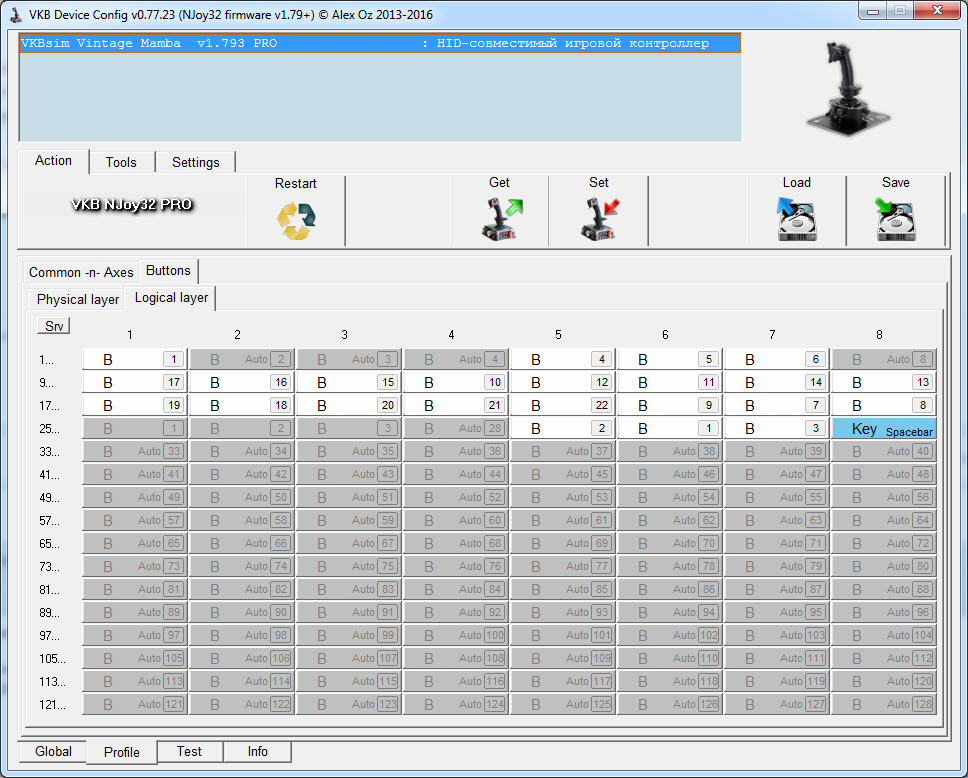
Task: Switch to the Tools tab
Action: (x=121, y=162)
